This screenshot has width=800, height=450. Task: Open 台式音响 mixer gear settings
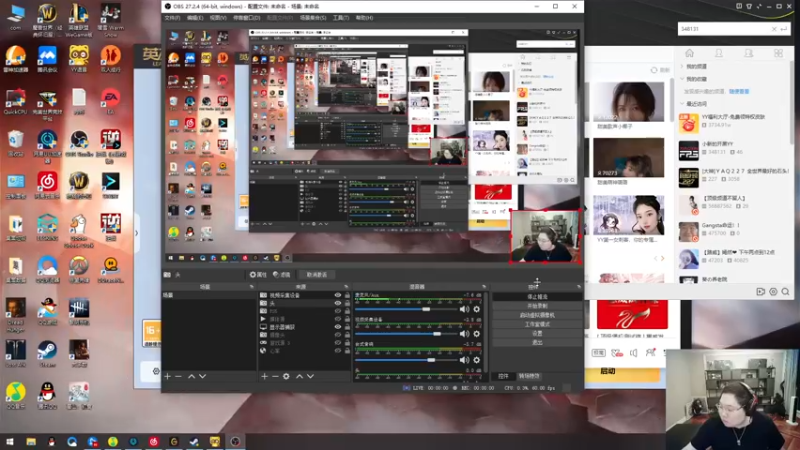tap(477, 360)
